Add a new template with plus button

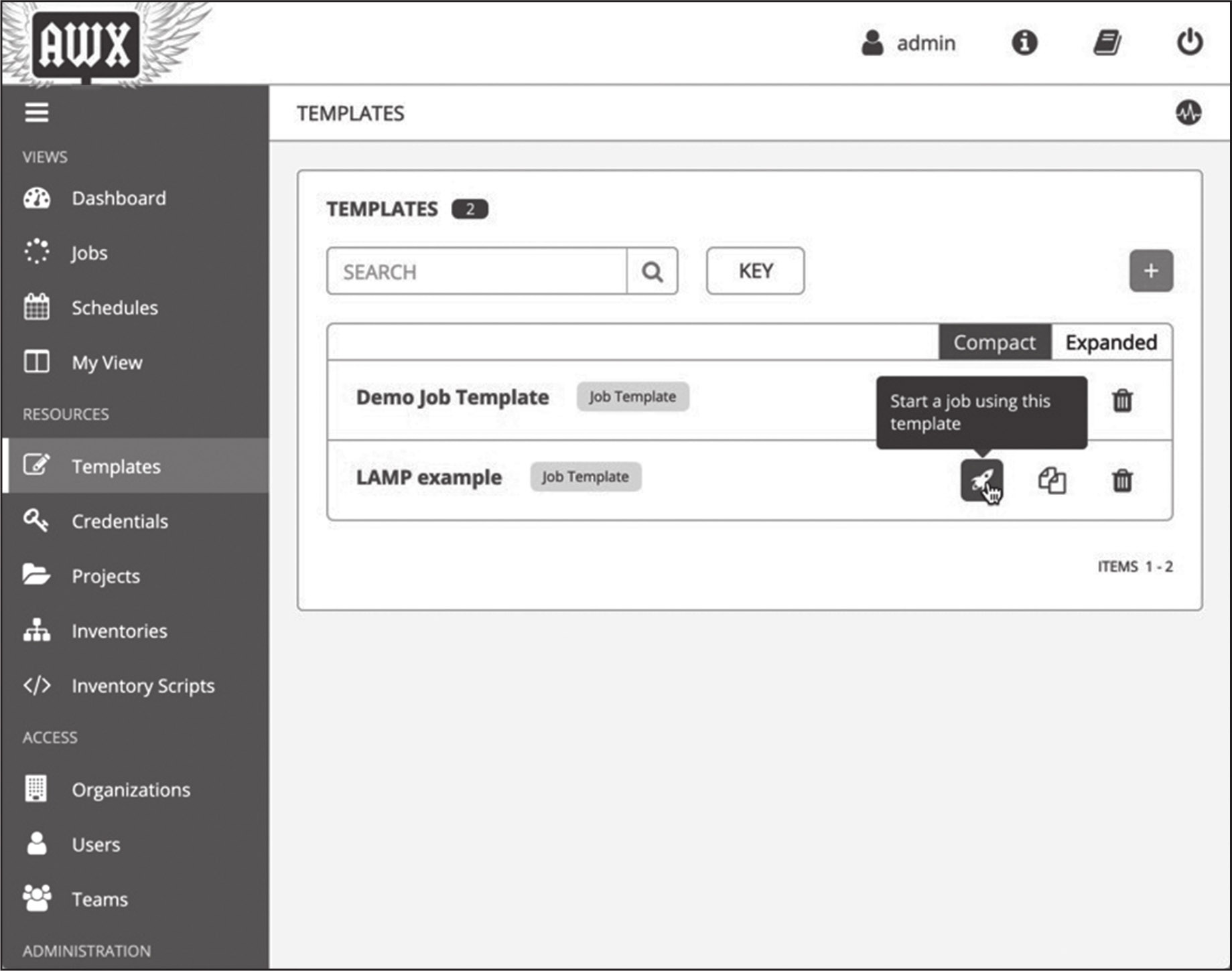pyautogui.click(x=1150, y=271)
